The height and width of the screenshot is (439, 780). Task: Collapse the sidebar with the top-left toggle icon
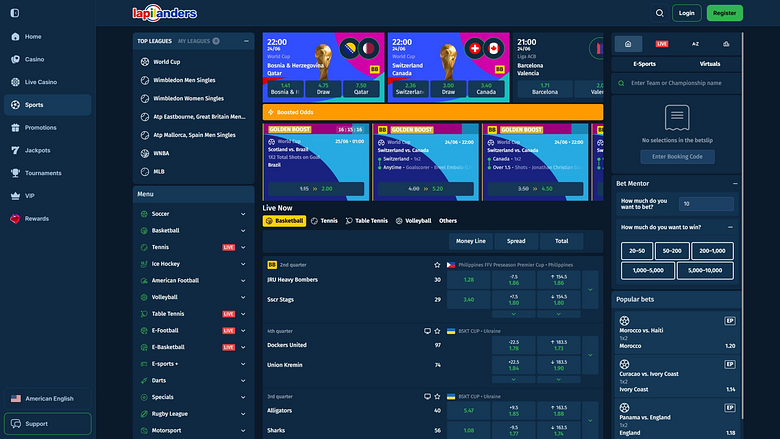point(15,13)
